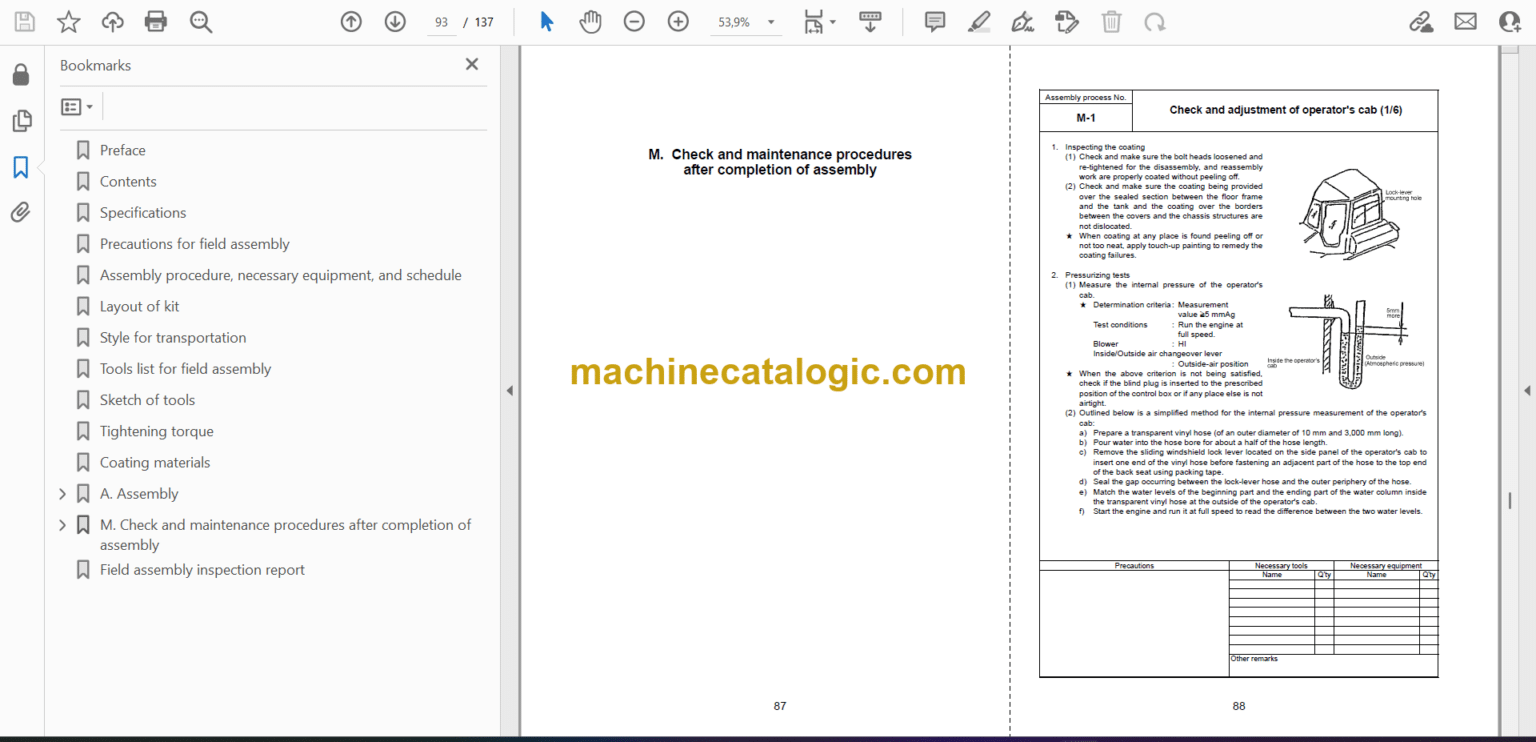Select the Tightening torque bookmark
The width and height of the screenshot is (1536, 742).
(156, 431)
